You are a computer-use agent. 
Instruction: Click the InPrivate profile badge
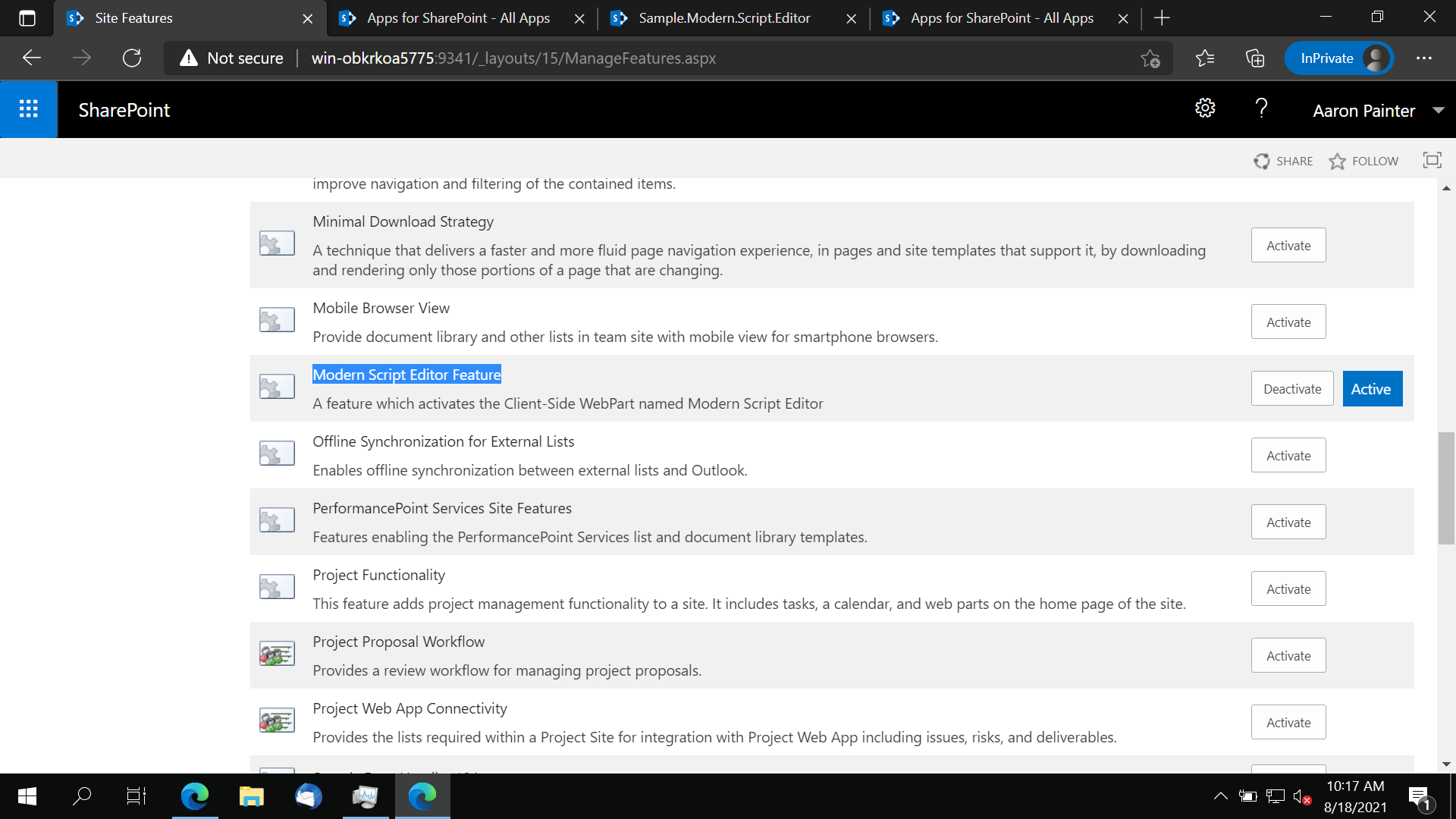1339,58
